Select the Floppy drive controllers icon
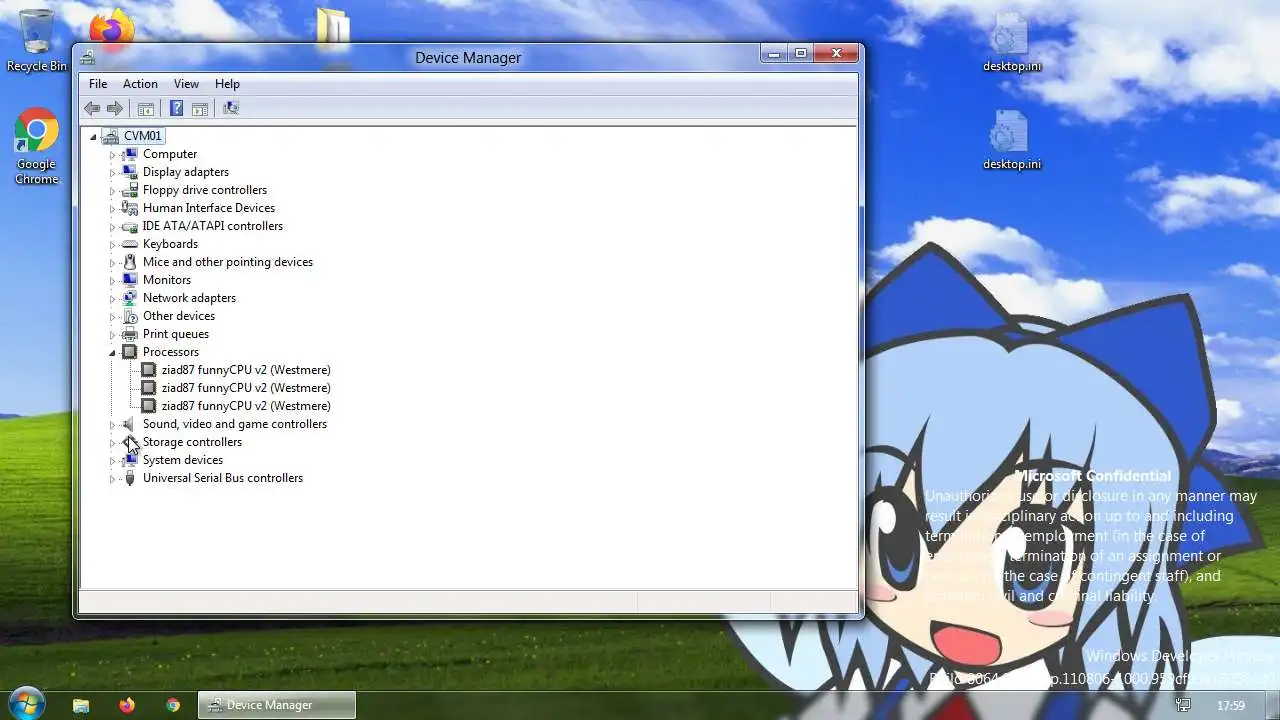This screenshot has width=1280, height=720. (x=129, y=190)
